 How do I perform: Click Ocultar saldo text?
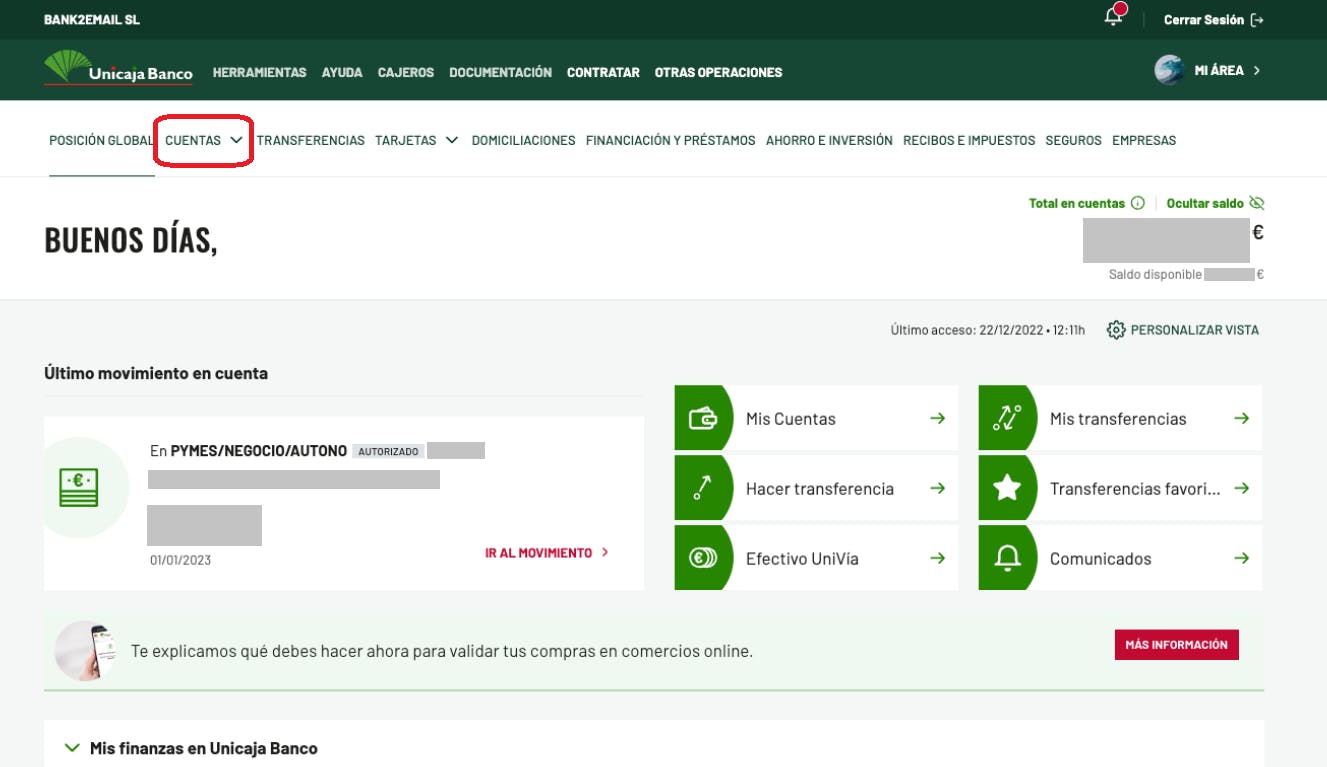point(1205,203)
